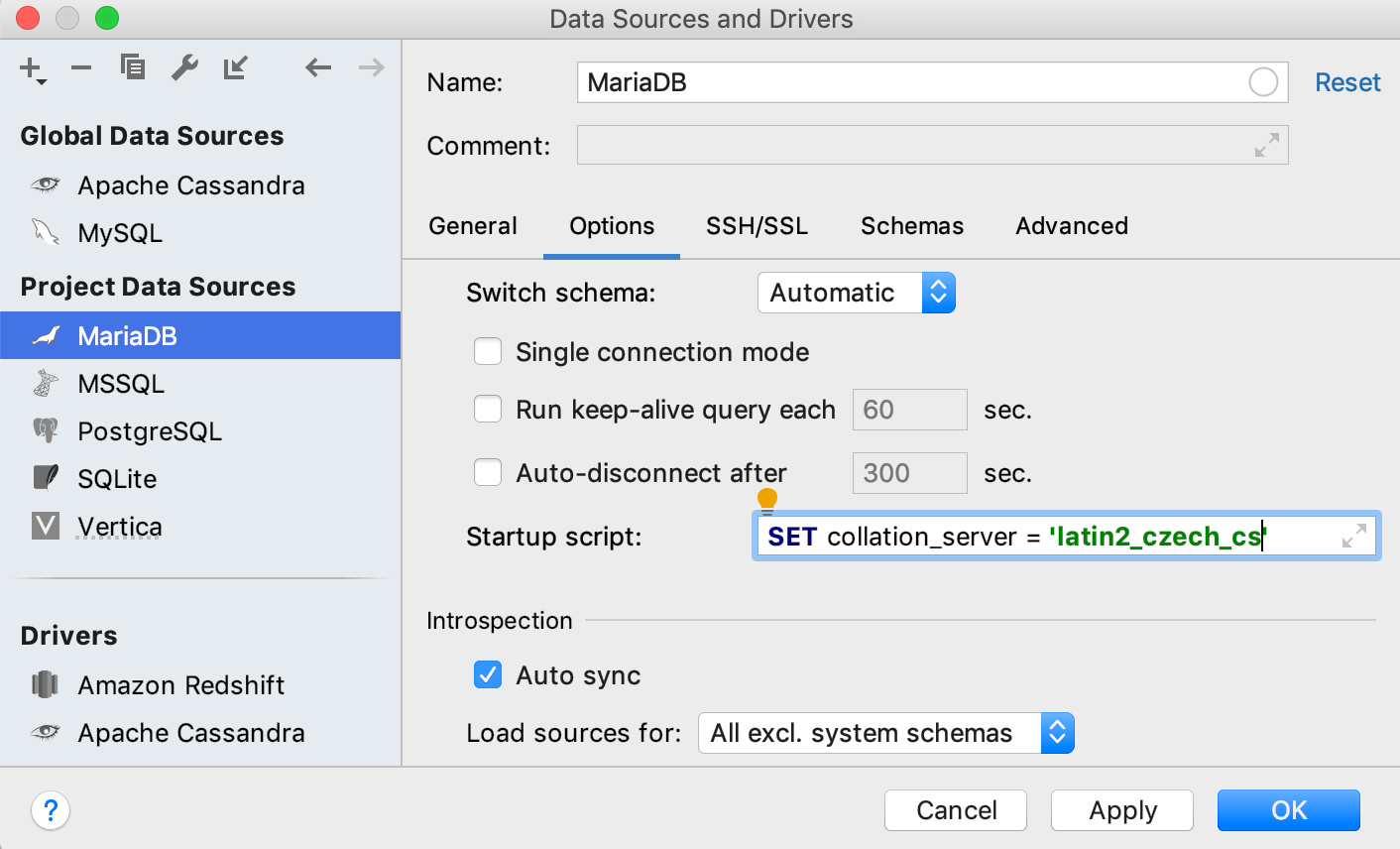Switch to the SSH/SSL tab

click(757, 226)
